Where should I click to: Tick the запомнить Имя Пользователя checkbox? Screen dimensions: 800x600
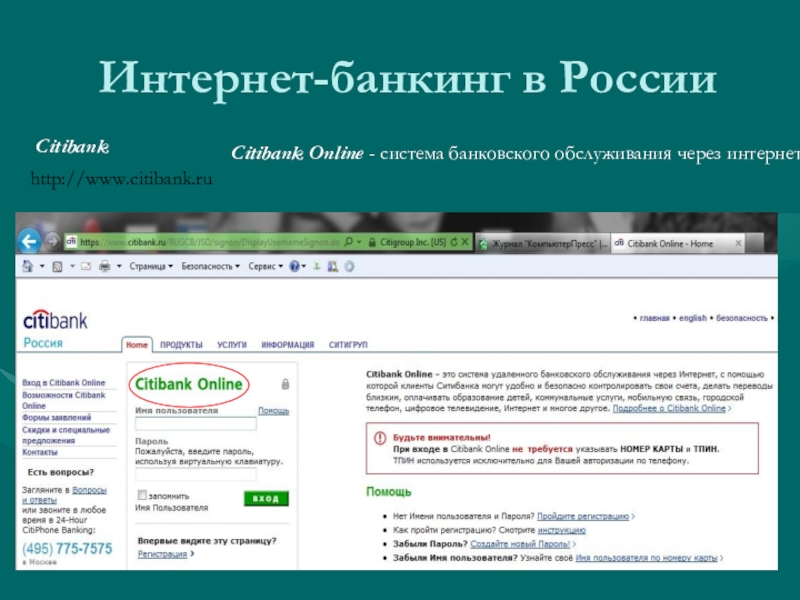pos(142,495)
